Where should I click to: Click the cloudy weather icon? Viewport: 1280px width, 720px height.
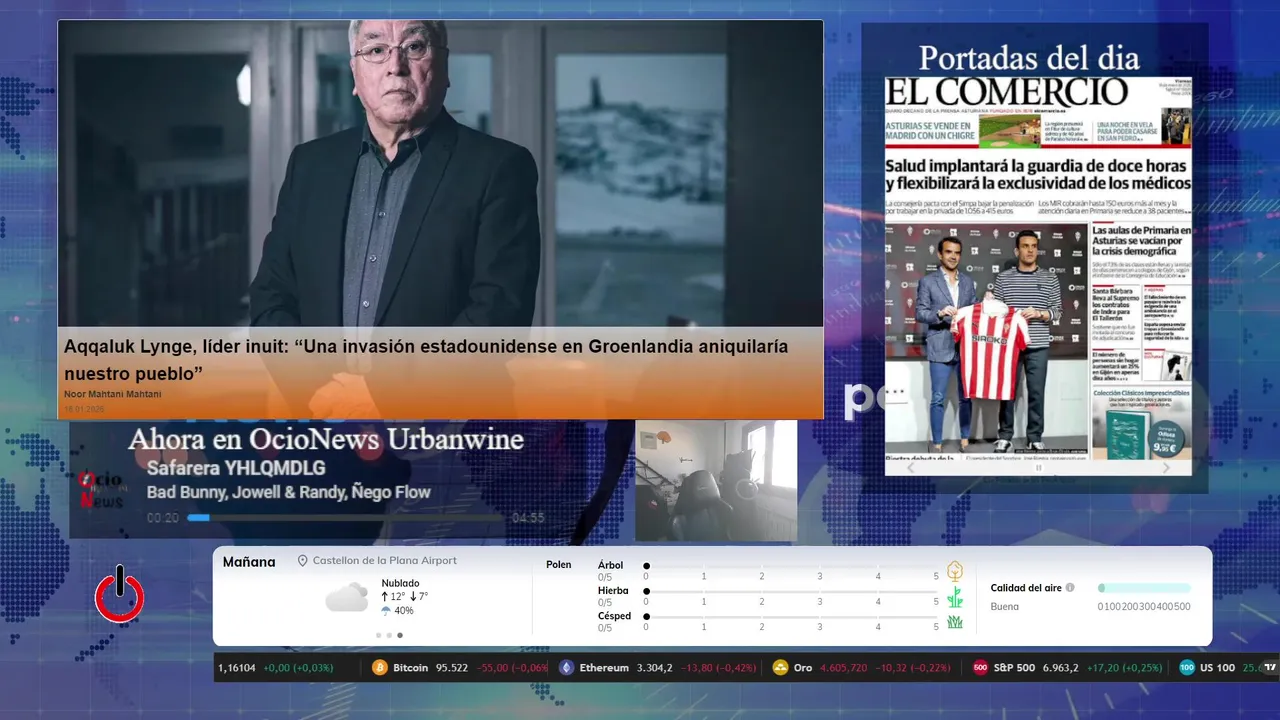pyautogui.click(x=346, y=598)
